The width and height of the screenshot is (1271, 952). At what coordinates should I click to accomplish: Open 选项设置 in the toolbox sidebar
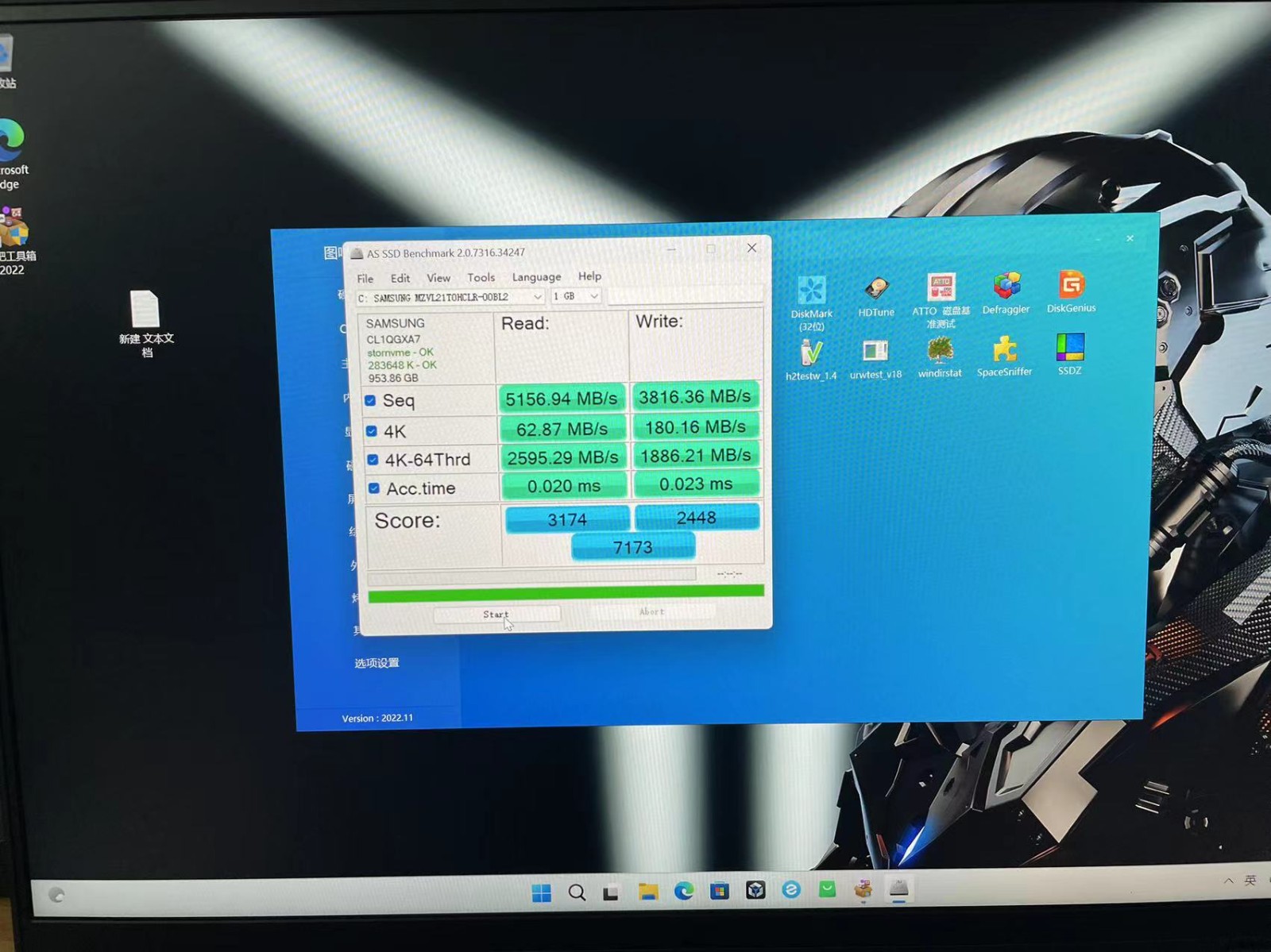[x=377, y=663]
